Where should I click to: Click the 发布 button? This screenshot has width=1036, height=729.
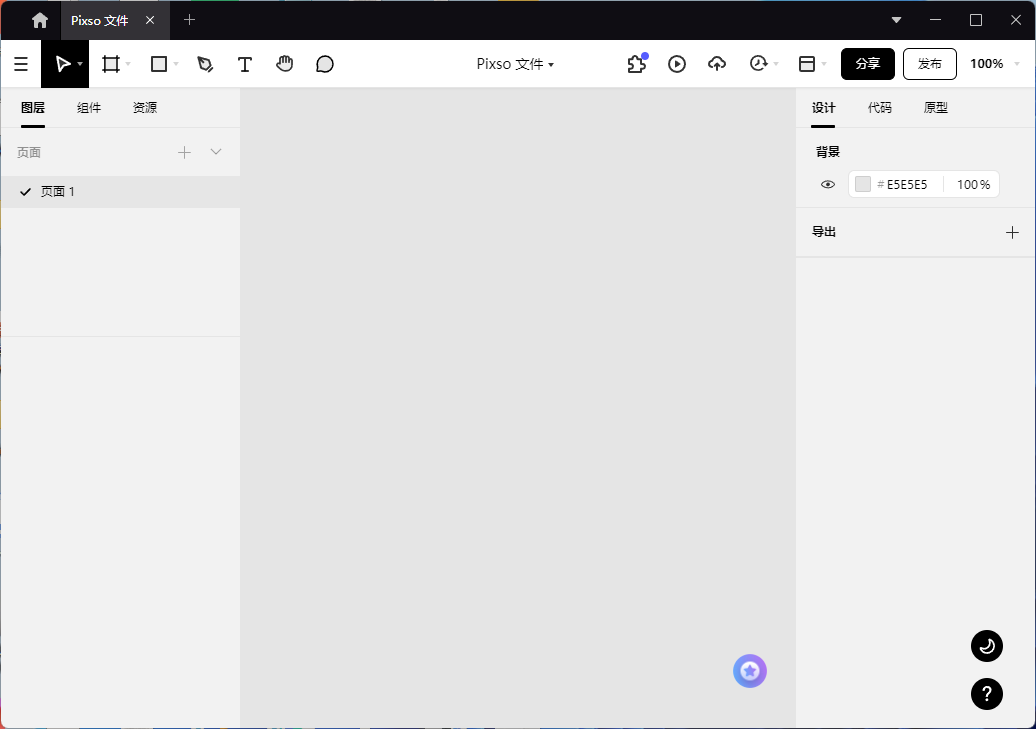(930, 64)
